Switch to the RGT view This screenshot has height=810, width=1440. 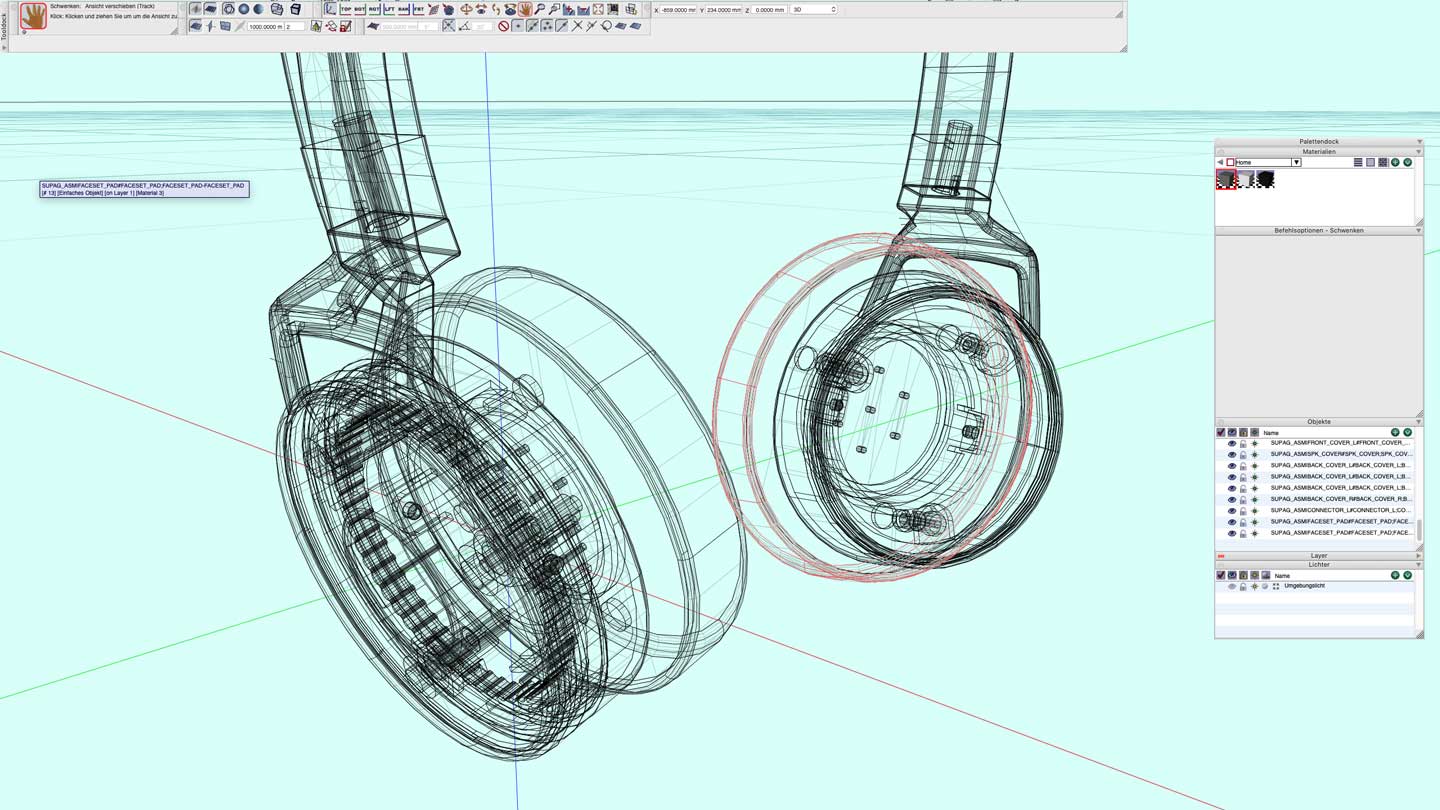[374, 9]
